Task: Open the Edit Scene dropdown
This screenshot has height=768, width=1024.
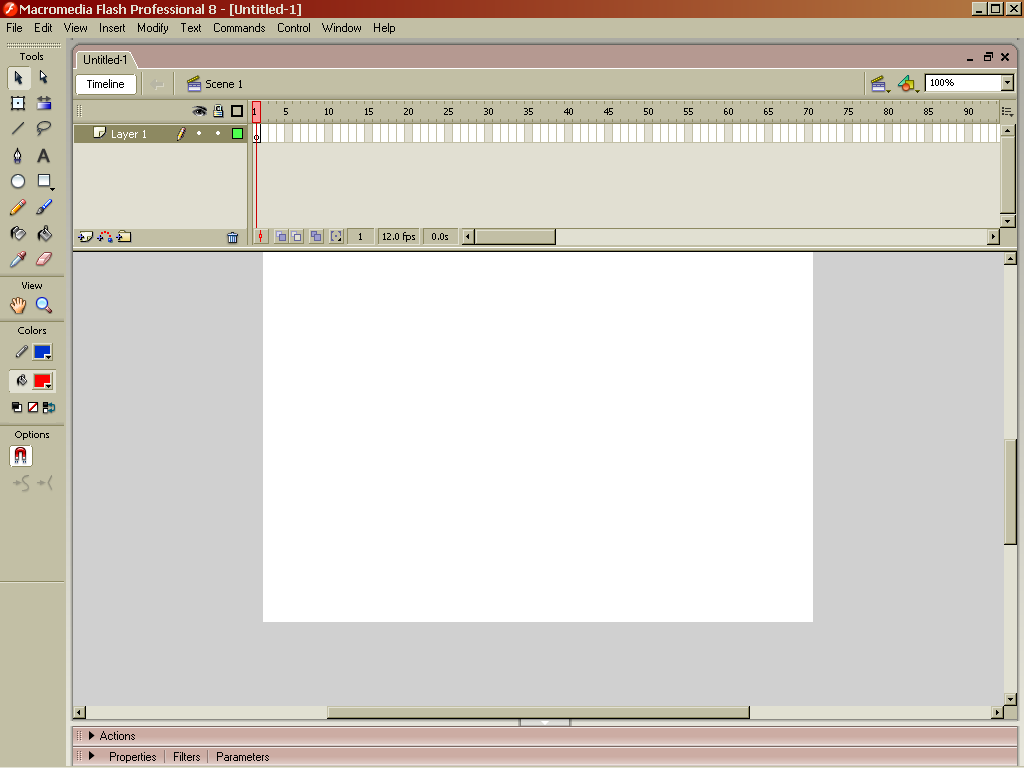Action: [880, 84]
